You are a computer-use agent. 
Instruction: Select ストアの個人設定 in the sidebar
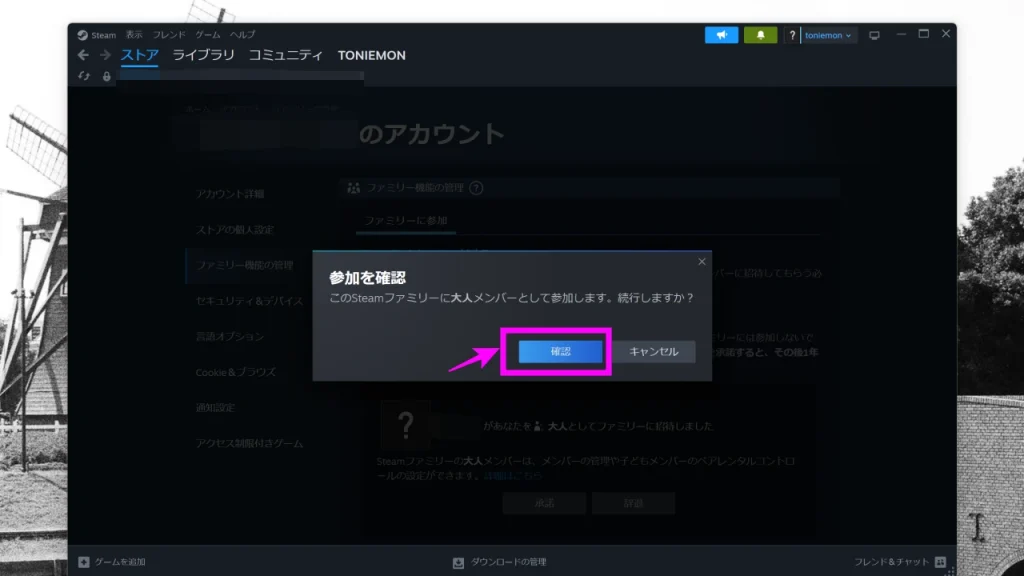tap(234, 230)
